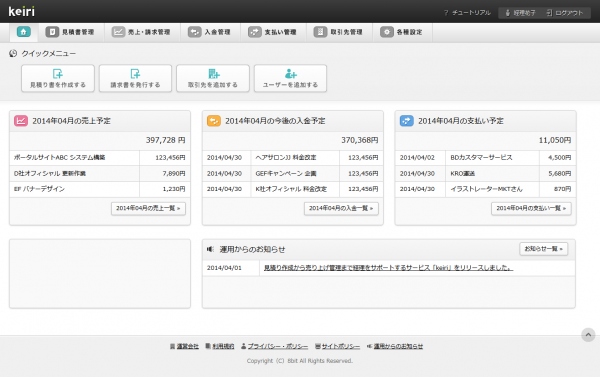
Task: Click orange icon in 入金予定 panel header
Action: (214, 121)
